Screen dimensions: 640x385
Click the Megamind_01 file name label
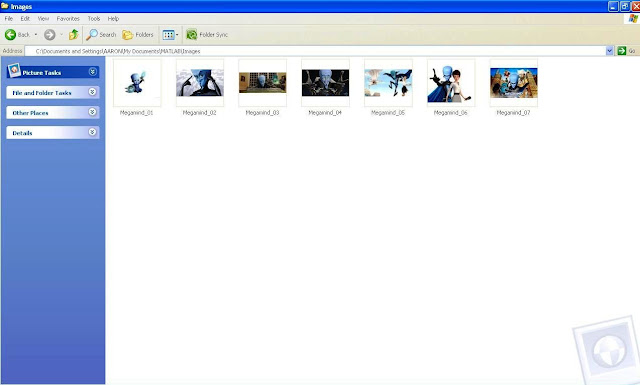pyautogui.click(x=137, y=113)
